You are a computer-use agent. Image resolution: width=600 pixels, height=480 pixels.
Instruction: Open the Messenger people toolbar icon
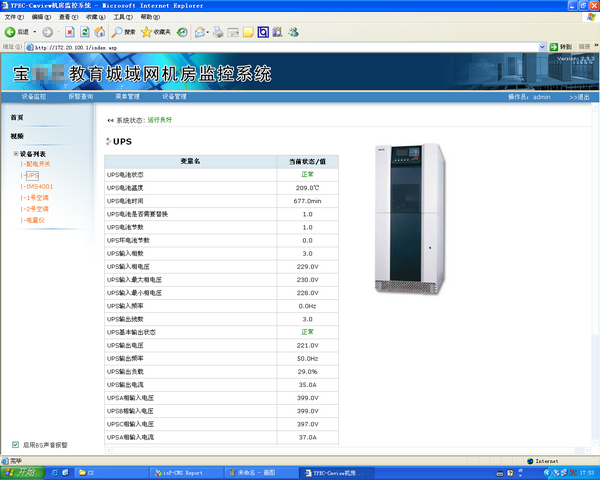pos(293,32)
